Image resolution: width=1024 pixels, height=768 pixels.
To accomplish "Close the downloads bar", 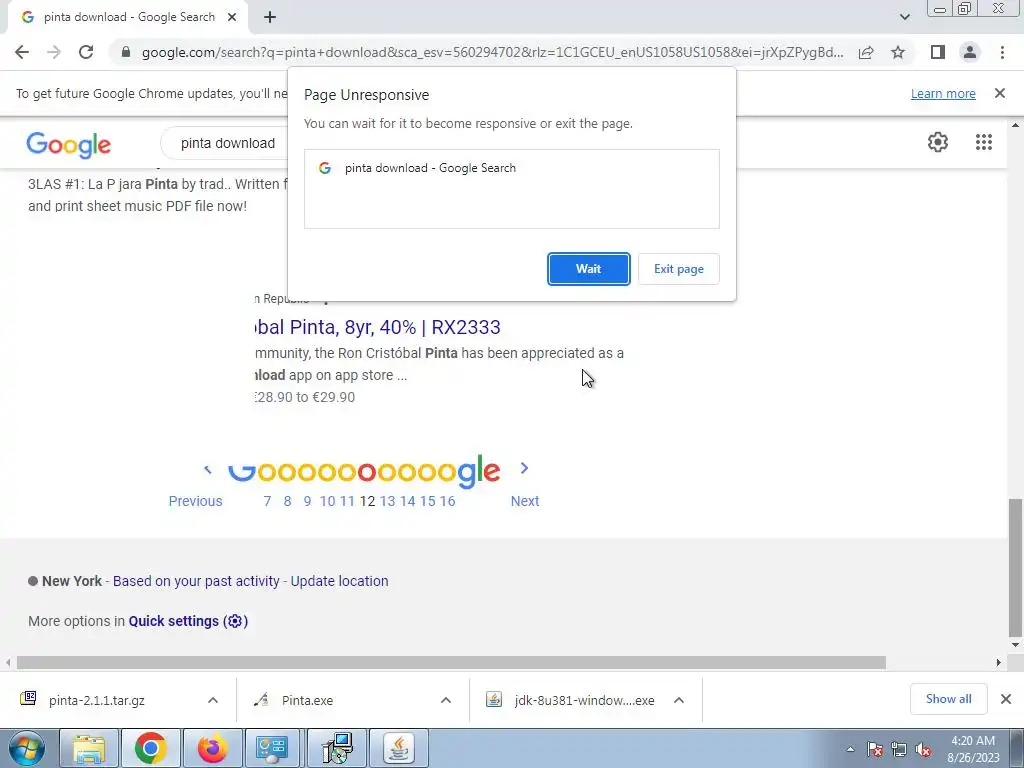I will click(1006, 699).
